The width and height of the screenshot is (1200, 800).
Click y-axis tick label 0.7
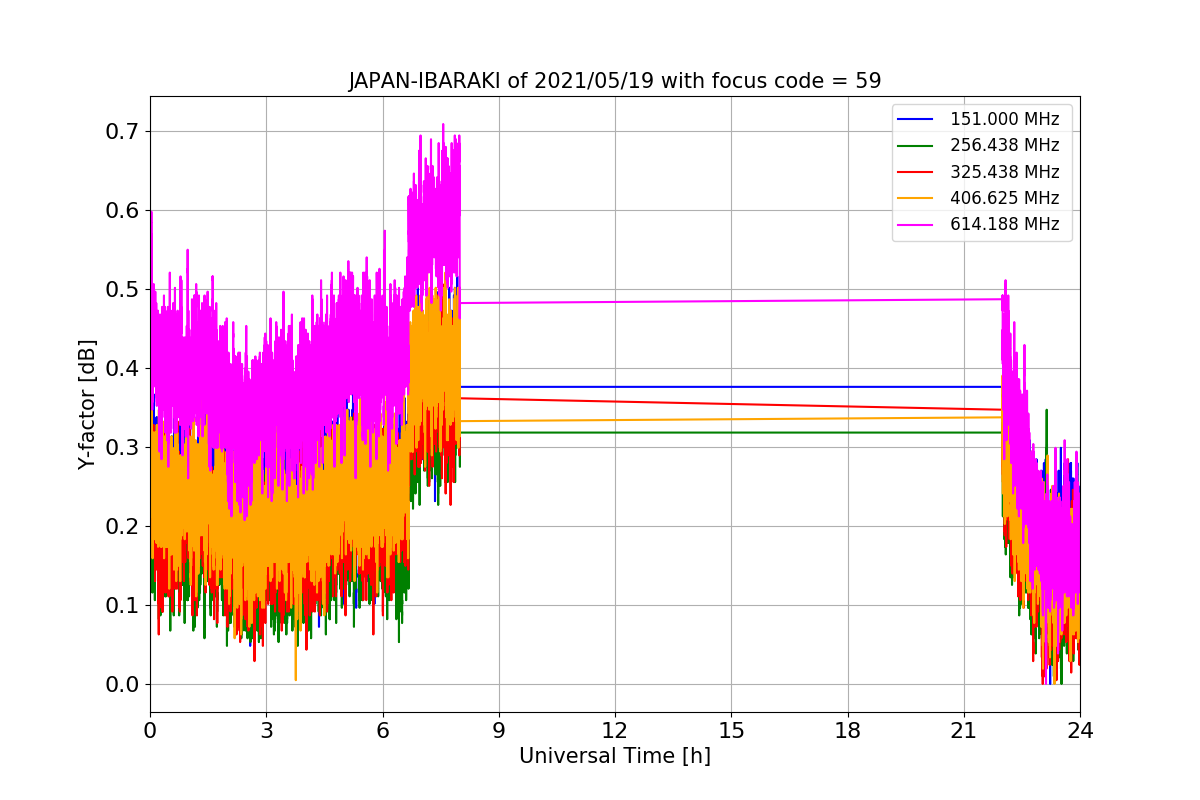pyautogui.click(x=123, y=132)
